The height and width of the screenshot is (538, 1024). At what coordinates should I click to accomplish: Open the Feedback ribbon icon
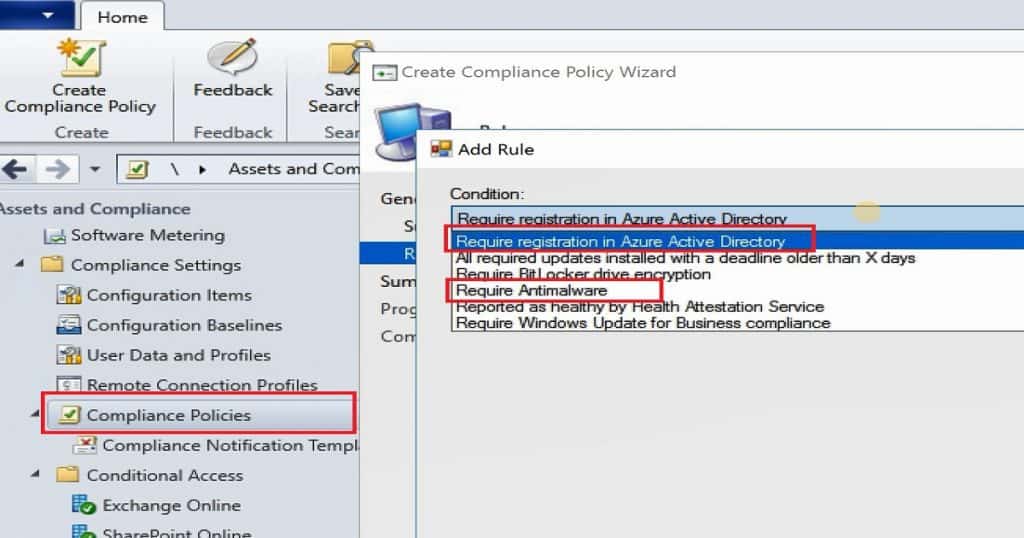coord(232,57)
